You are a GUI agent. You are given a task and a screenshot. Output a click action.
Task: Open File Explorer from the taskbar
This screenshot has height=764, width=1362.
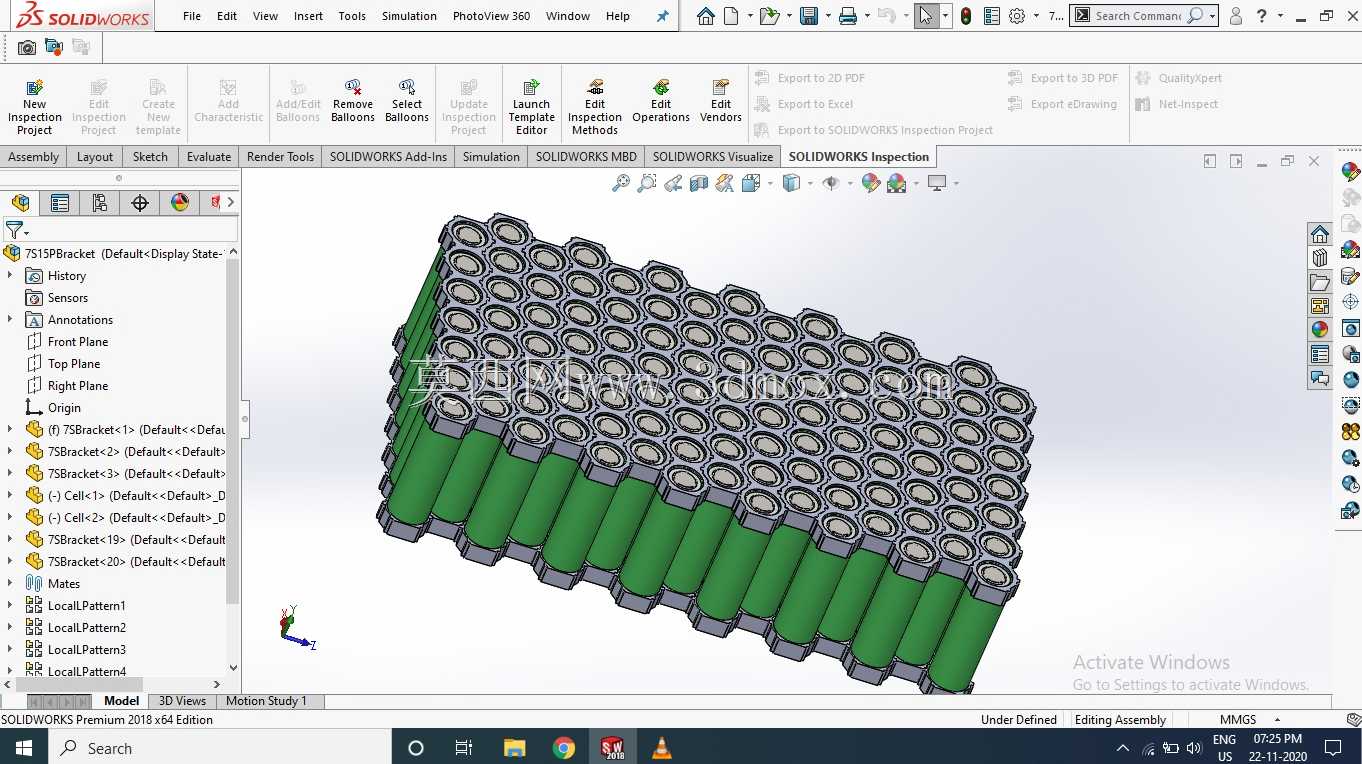click(x=514, y=748)
